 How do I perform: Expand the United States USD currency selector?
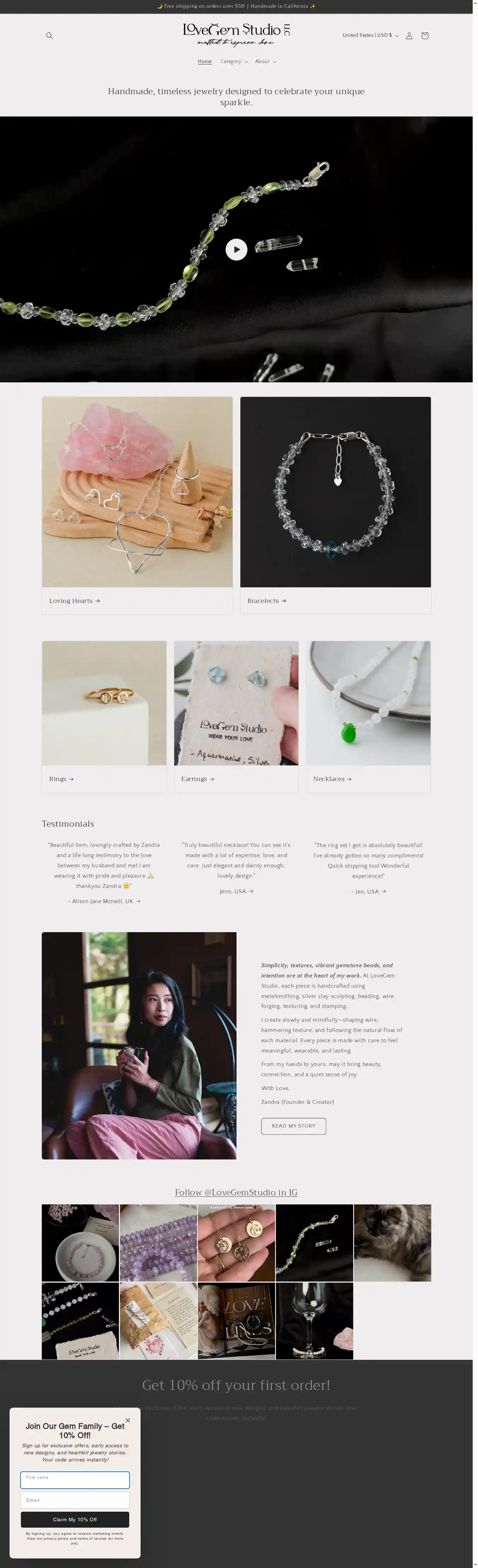(370, 35)
